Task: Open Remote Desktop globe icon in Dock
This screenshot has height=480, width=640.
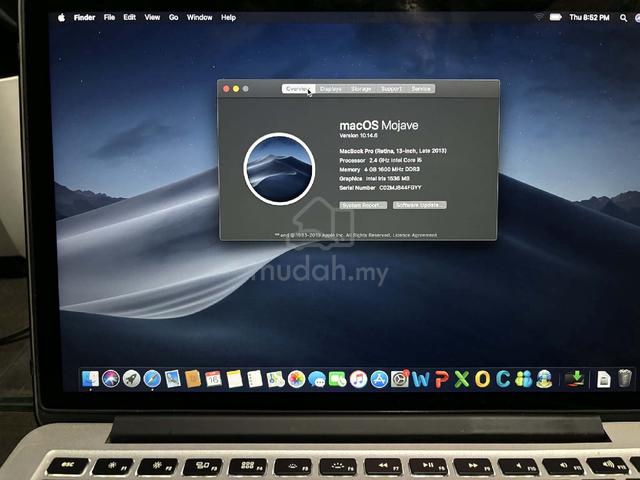Action: point(544,379)
